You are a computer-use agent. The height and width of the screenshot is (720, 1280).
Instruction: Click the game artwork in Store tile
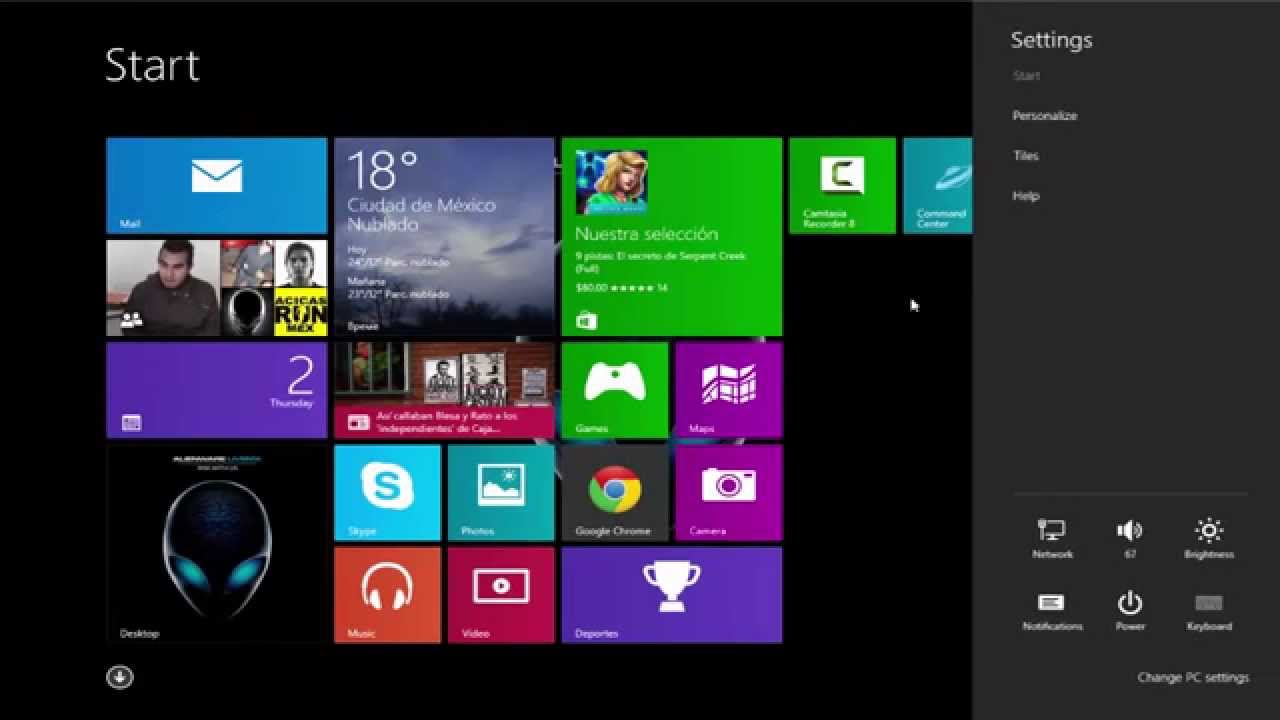point(611,182)
